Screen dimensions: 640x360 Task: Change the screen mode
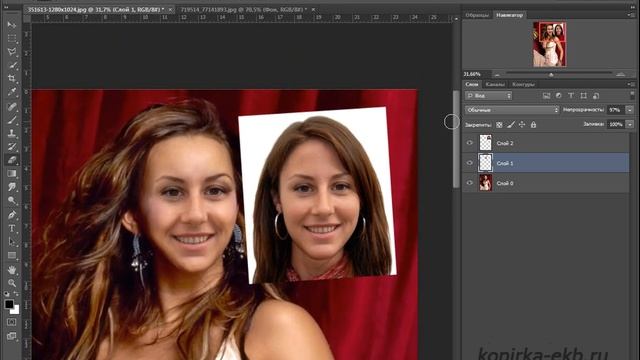click(12, 336)
